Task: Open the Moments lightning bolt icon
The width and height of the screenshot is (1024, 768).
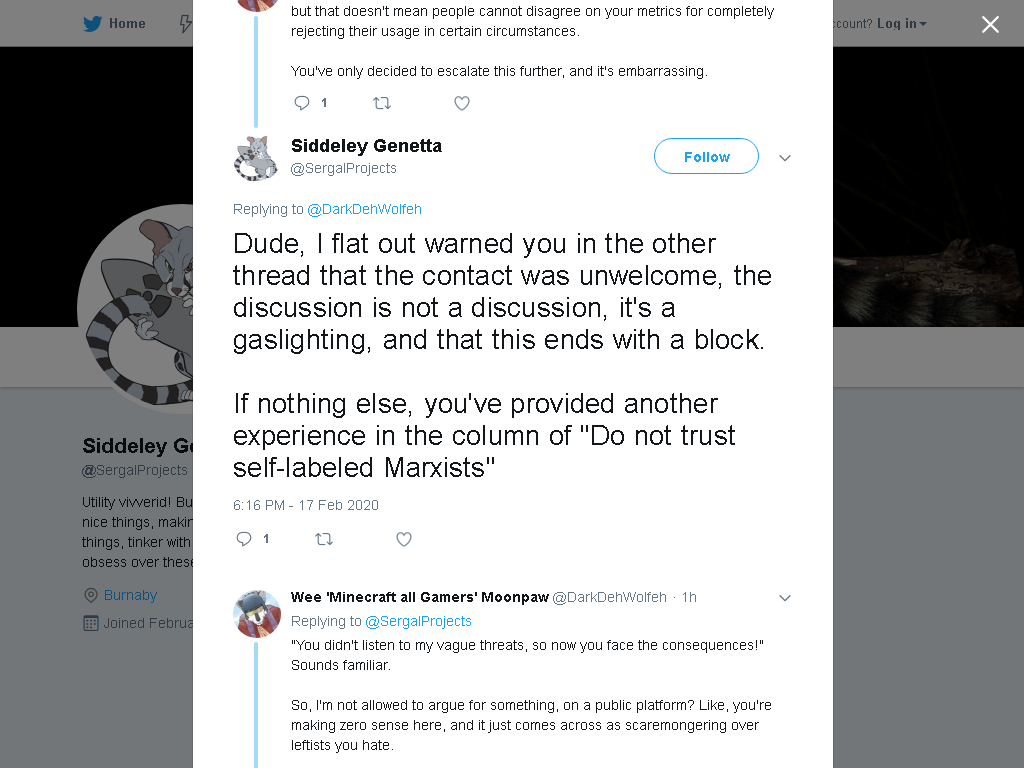Action: pos(185,24)
